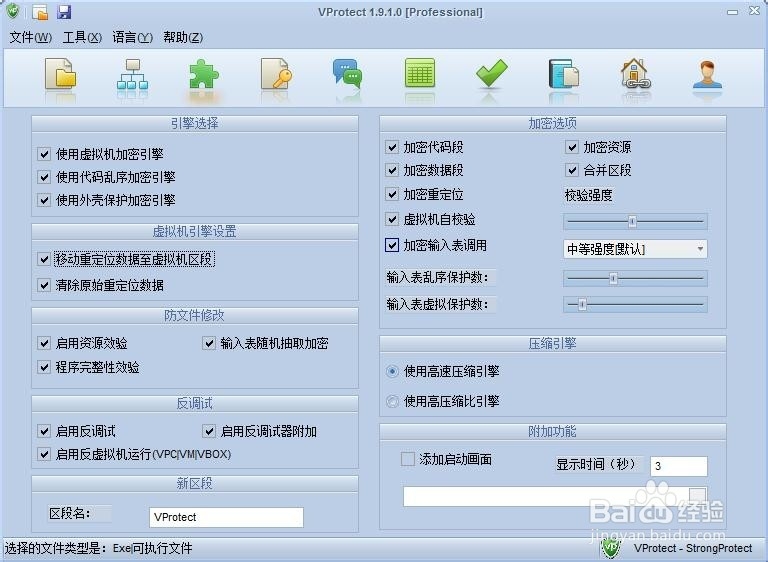Enable 添加启动画面 checkbox
This screenshot has width=768, height=562.
click(408, 459)
